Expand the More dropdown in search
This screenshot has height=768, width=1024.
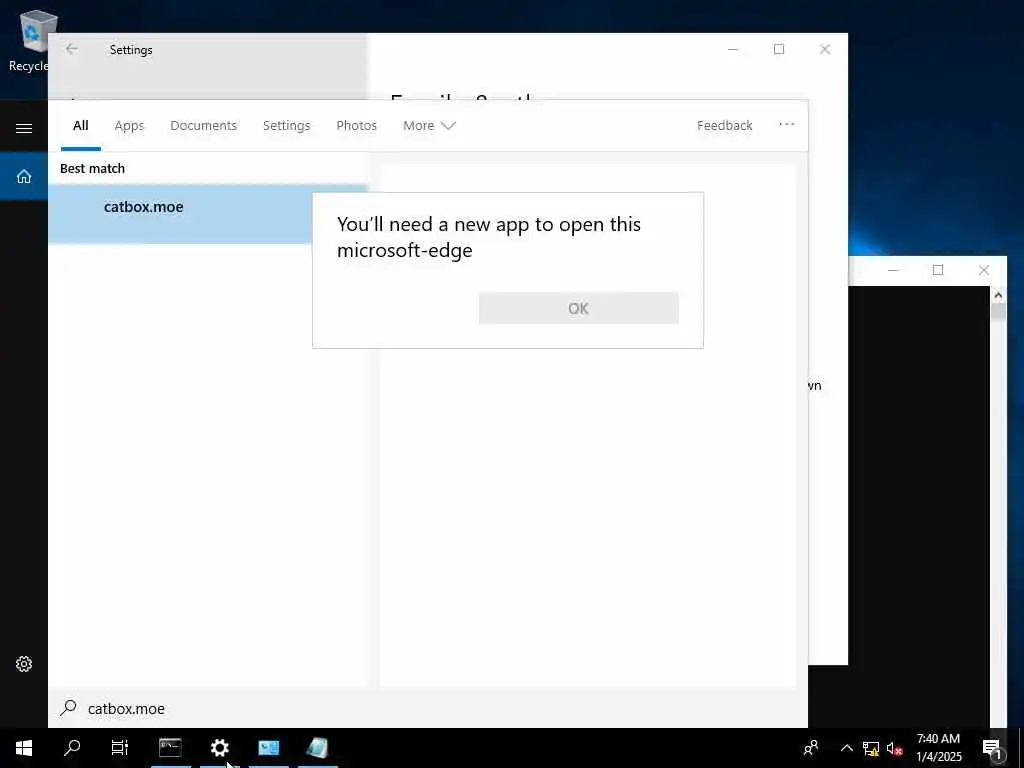click(x=429, y=125)
